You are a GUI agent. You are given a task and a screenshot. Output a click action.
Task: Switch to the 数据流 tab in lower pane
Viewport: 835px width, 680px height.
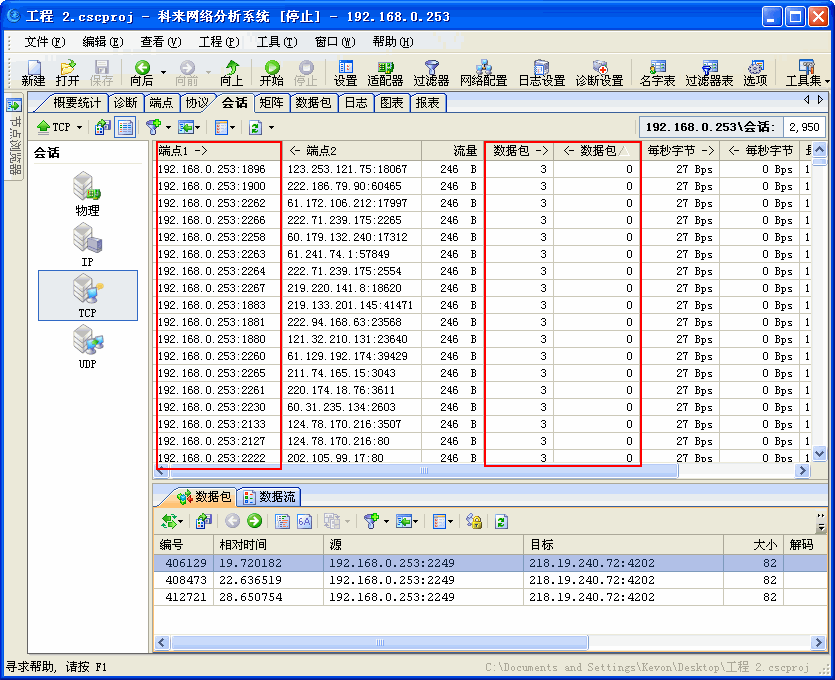(270, 496)
